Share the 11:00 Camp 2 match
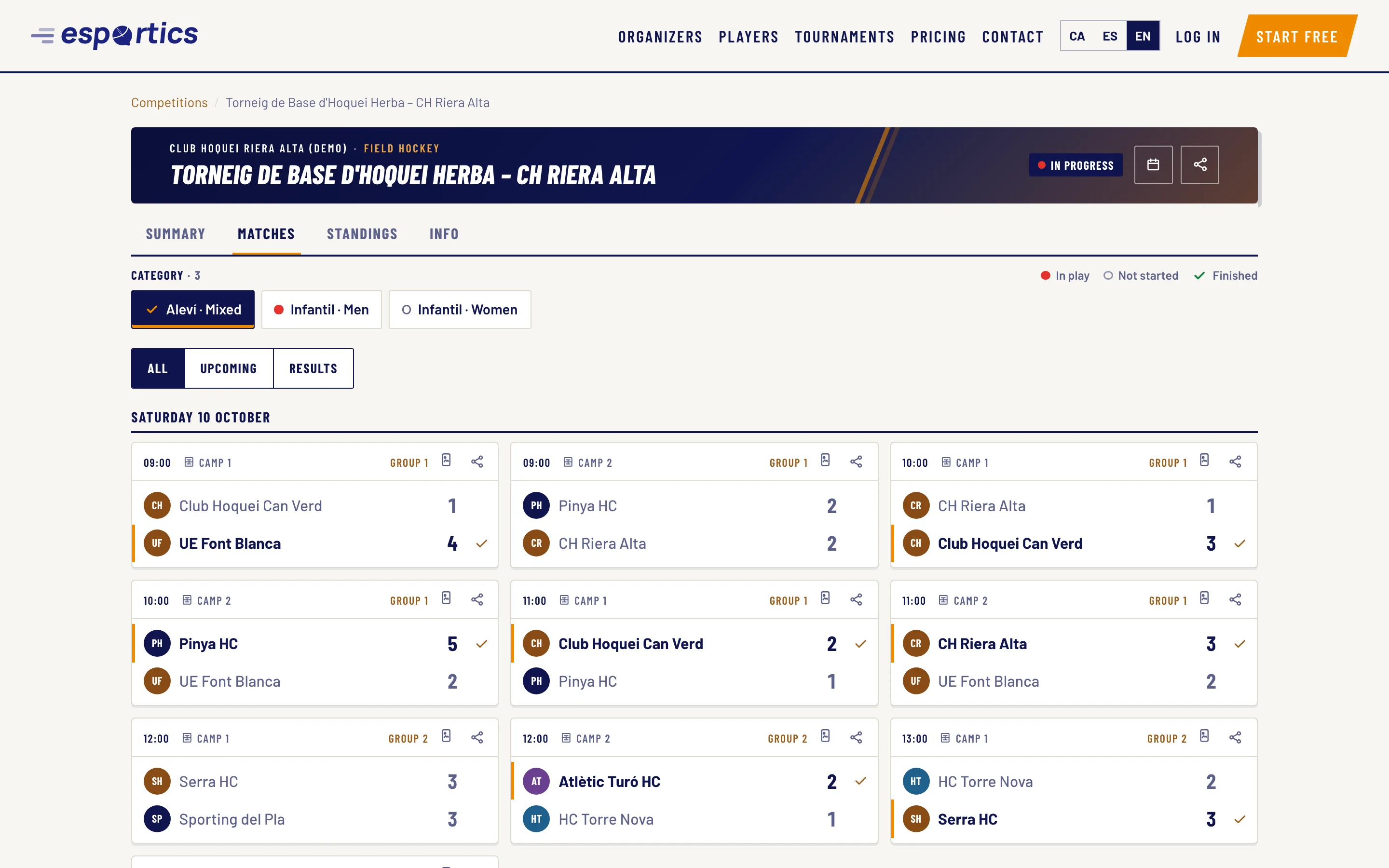This screenshot has width=1389, height=868. tap(1235, 599)
